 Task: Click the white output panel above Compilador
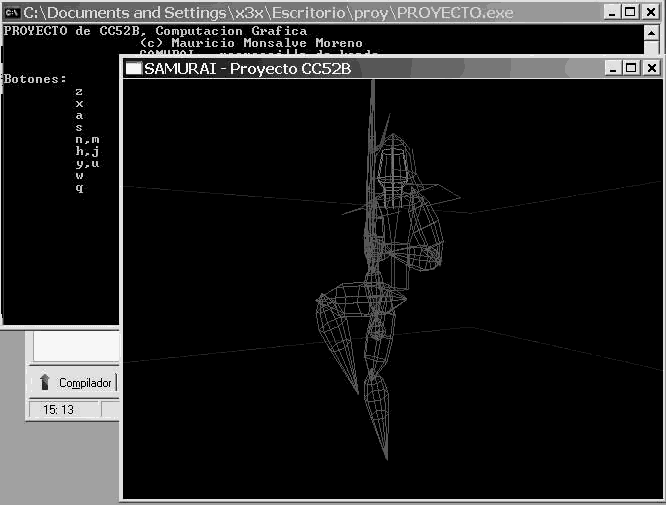pyautogui.click(x=75, y=347)
